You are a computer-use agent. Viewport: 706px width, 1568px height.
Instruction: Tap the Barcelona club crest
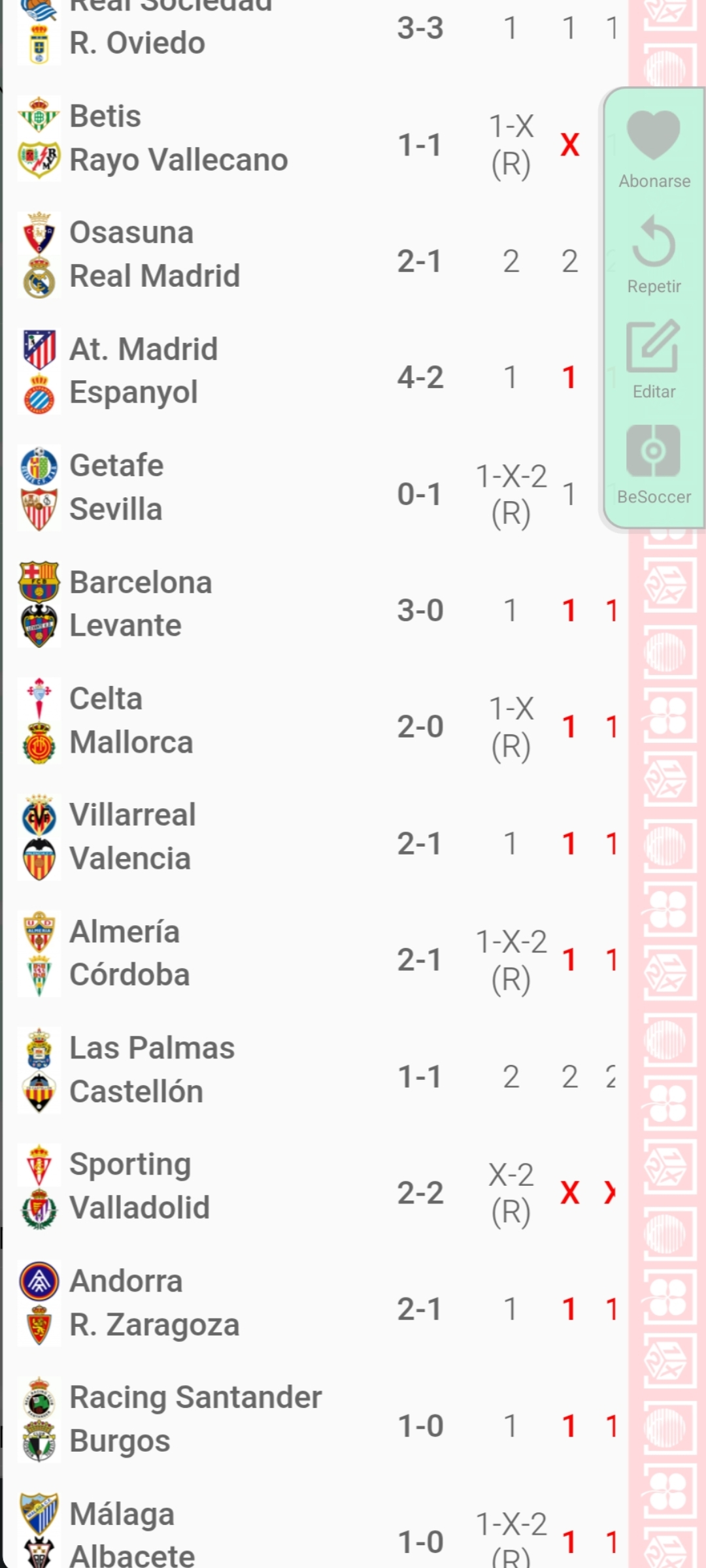39,581
